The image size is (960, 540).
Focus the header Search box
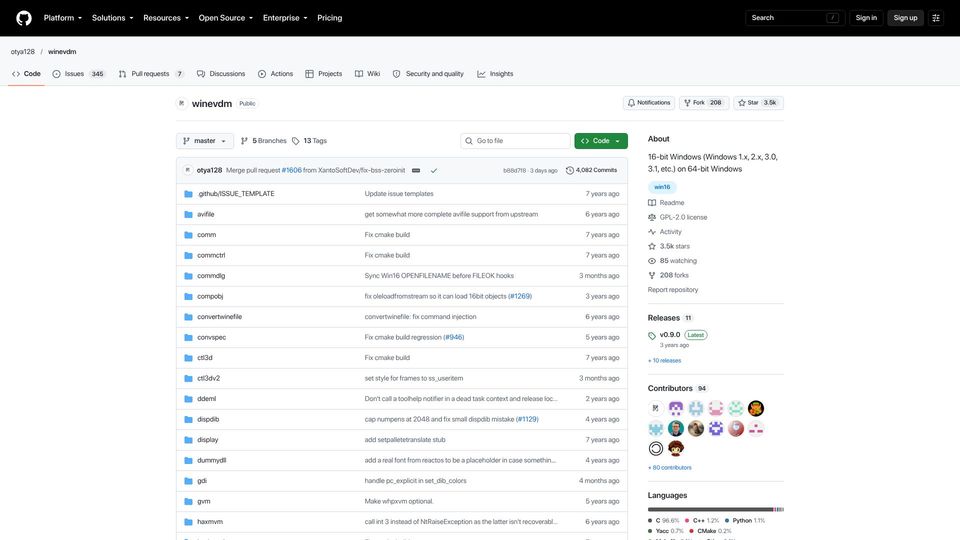coord(795,18)
